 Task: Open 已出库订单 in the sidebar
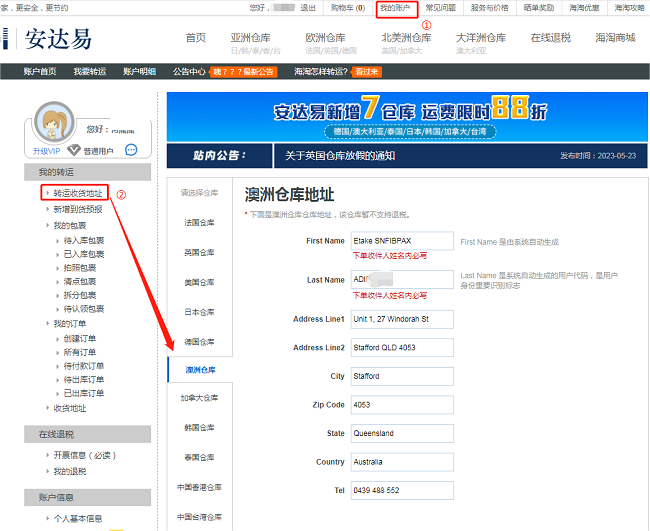(84, 393)
